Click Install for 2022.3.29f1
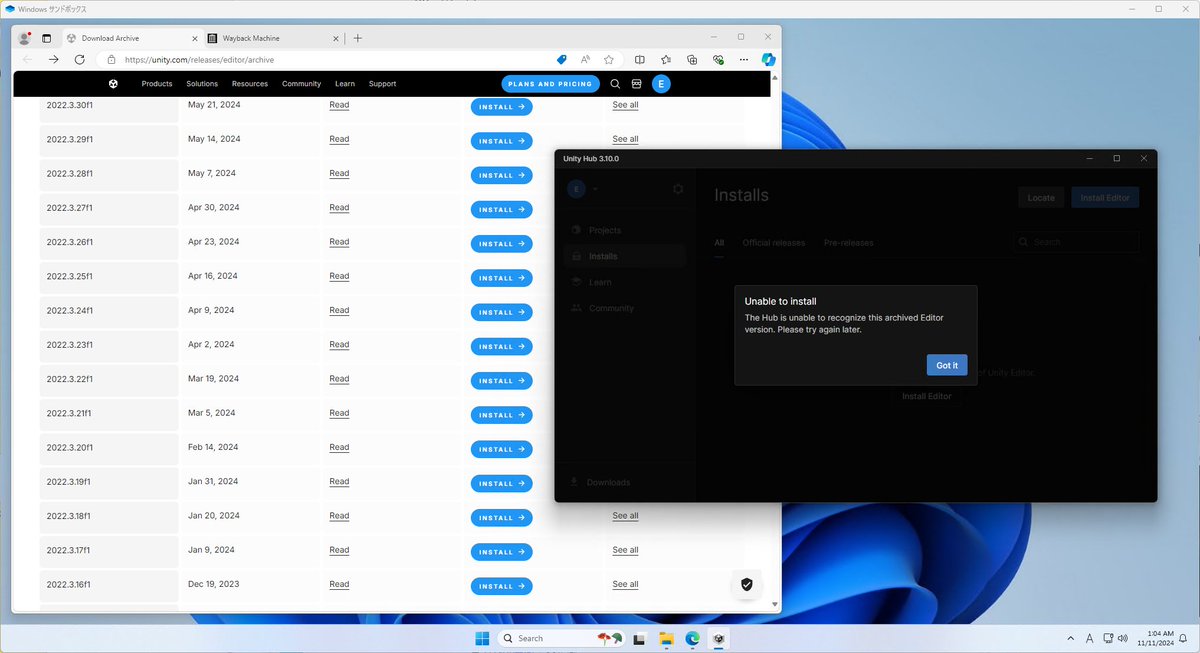 [x=502, y=141]
